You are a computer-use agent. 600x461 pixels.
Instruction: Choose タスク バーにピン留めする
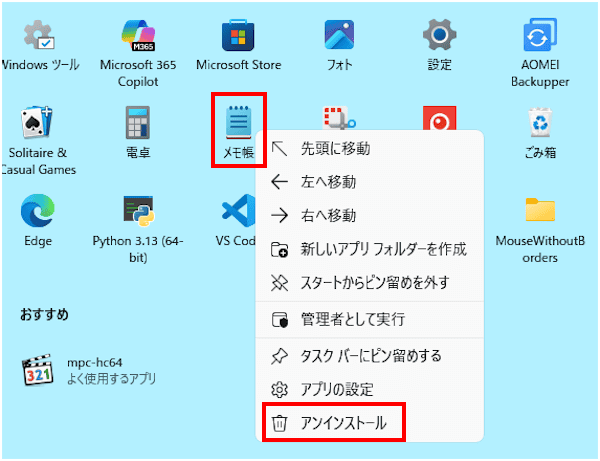click(x=370, y=356)
